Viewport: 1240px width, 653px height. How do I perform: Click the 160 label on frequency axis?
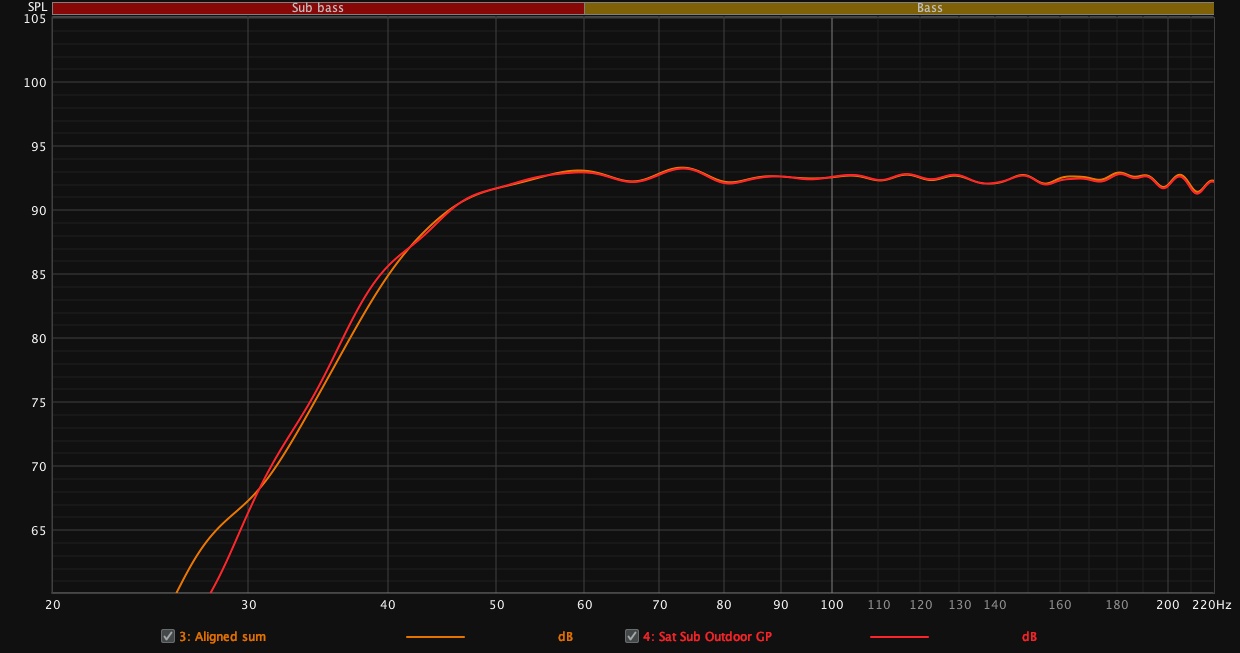(x=1060, y=605)
